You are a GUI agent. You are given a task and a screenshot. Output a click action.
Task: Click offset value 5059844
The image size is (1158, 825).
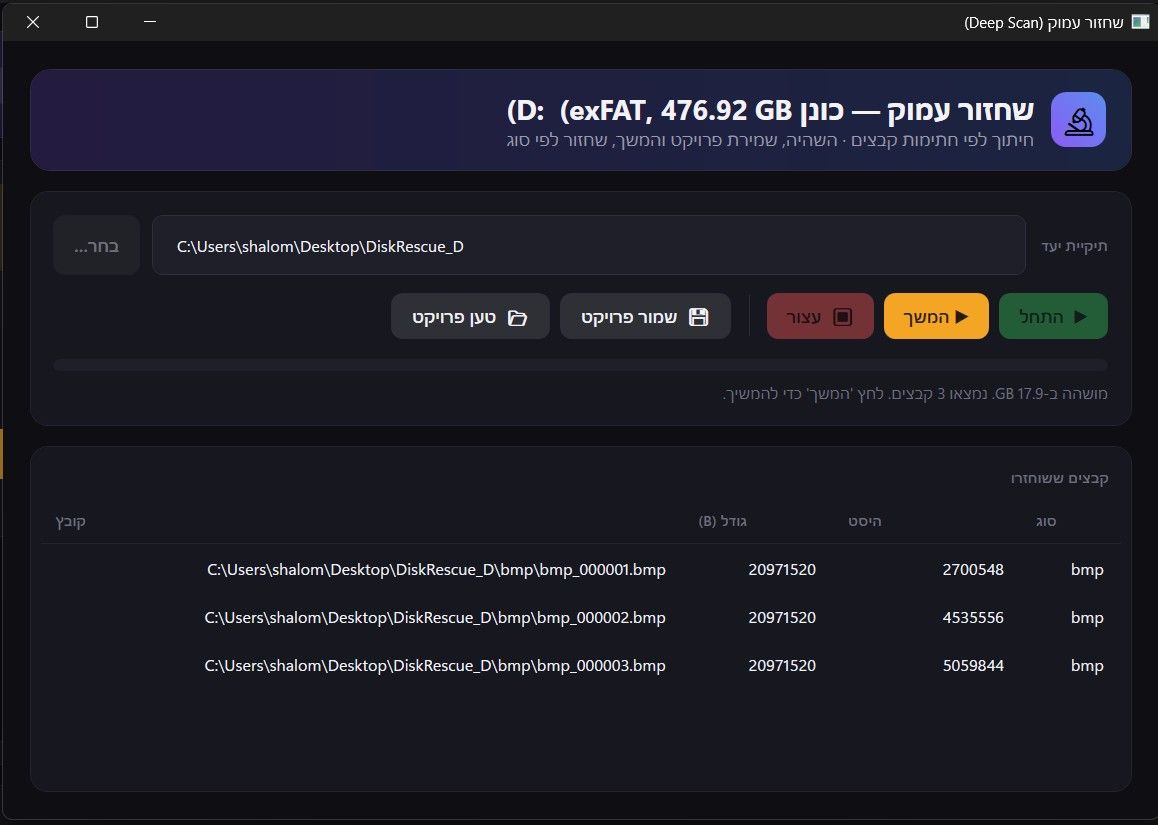(x=973, y=665)
